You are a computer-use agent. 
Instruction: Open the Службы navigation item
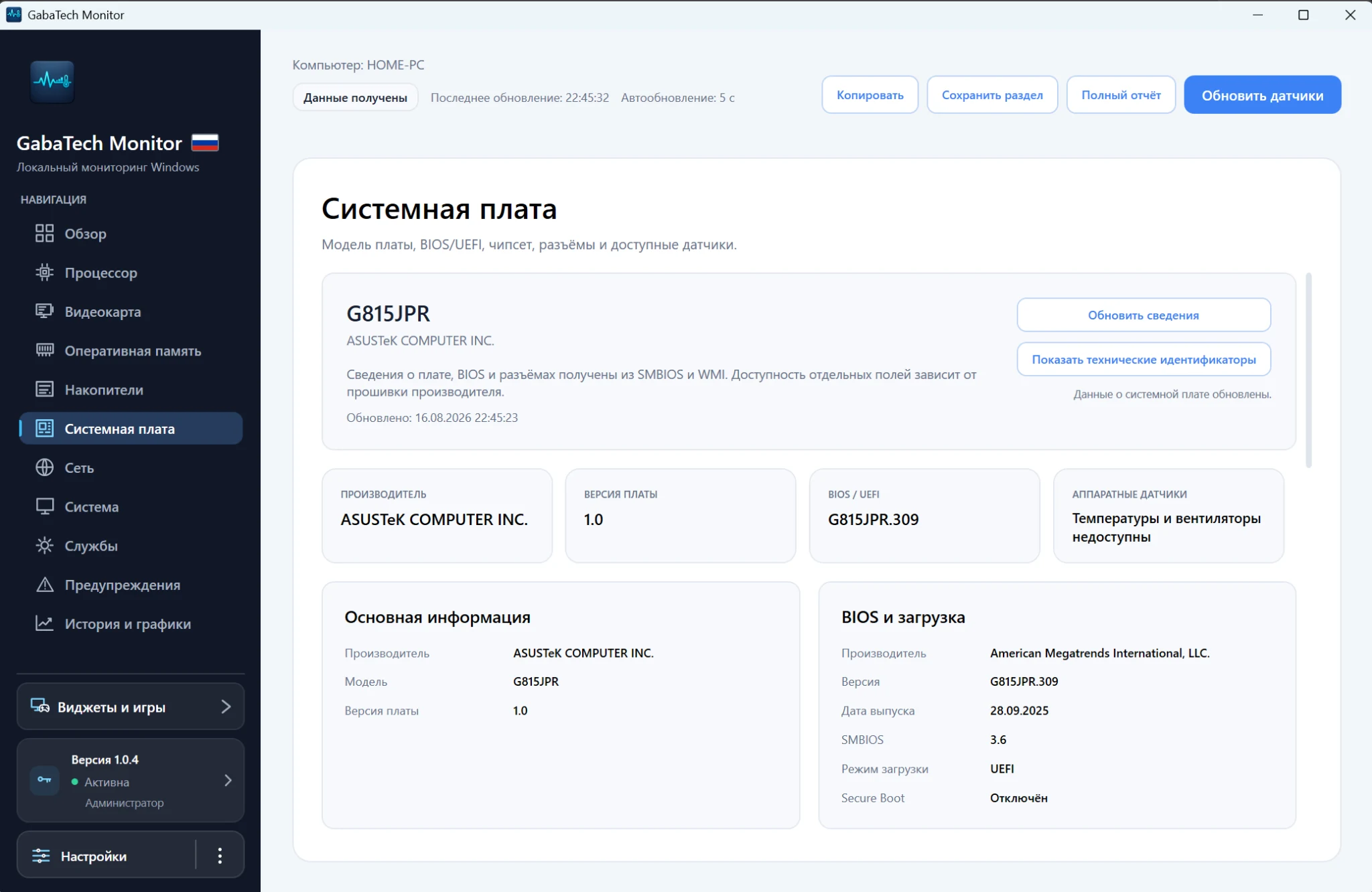point(131,546)
